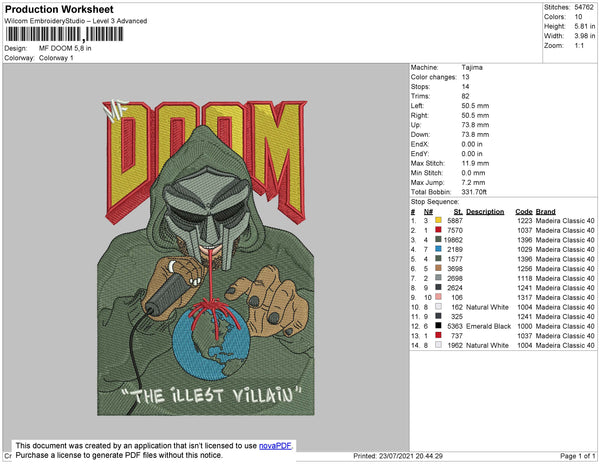Click stitch count '19862' in row 3
Image resolution: width=600 pixels, height=464 pixels.
point(453,240)
